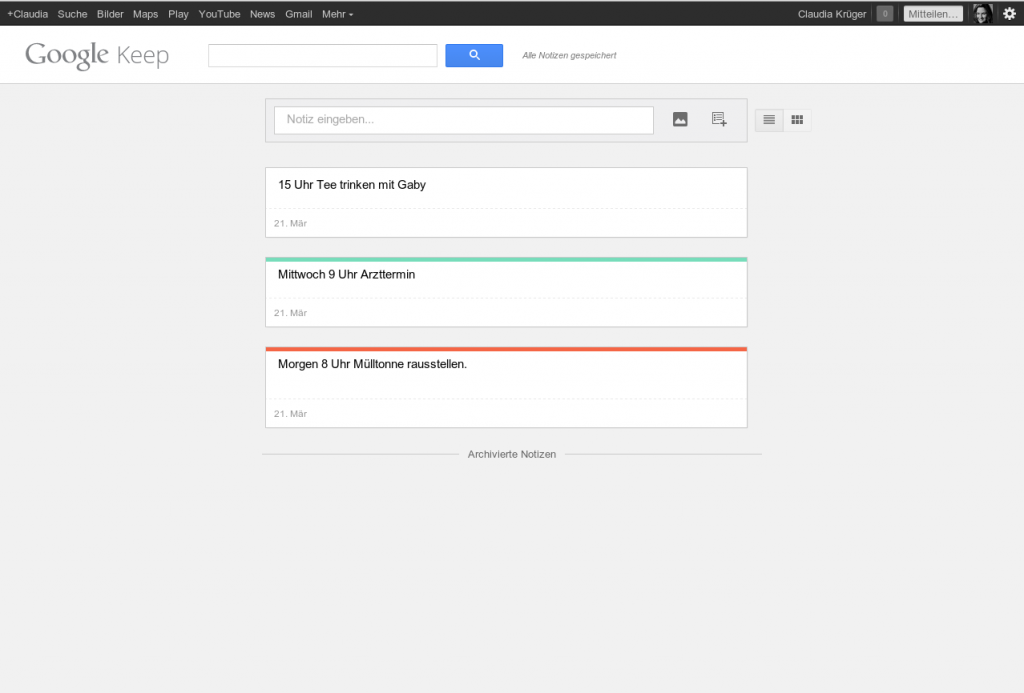Click the Claudia Krüger account name
The width and height of the screenshot is (1024, 693).
[x=832, y=14]
